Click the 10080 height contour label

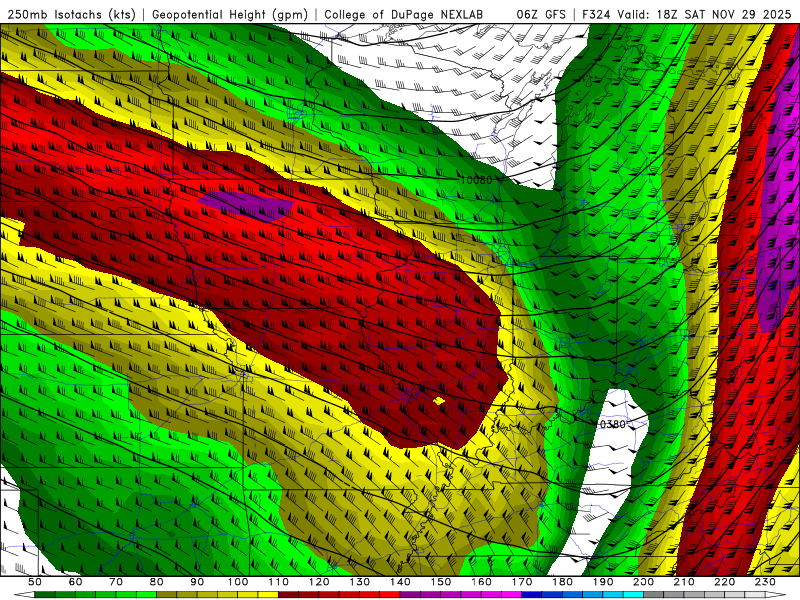(476, 180)
